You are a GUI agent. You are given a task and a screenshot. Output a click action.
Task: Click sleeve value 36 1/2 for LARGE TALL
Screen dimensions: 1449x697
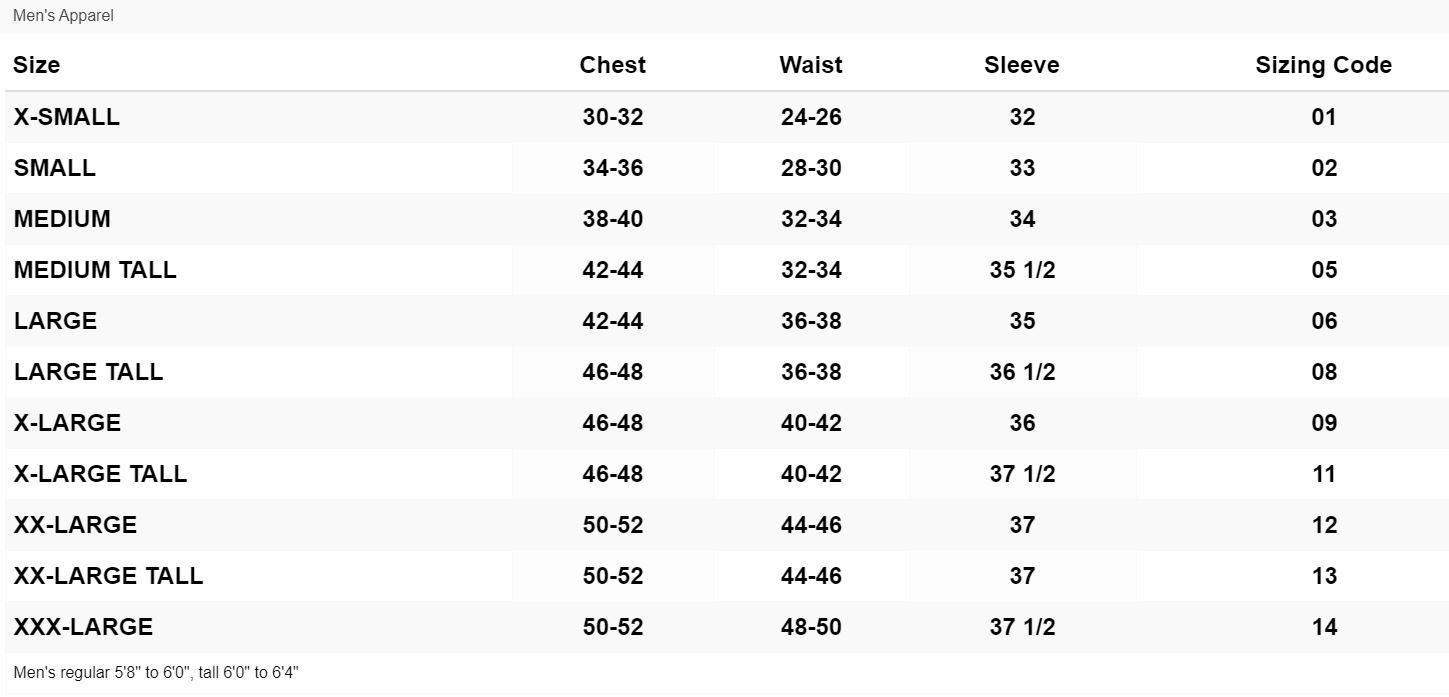point(1022,372)
